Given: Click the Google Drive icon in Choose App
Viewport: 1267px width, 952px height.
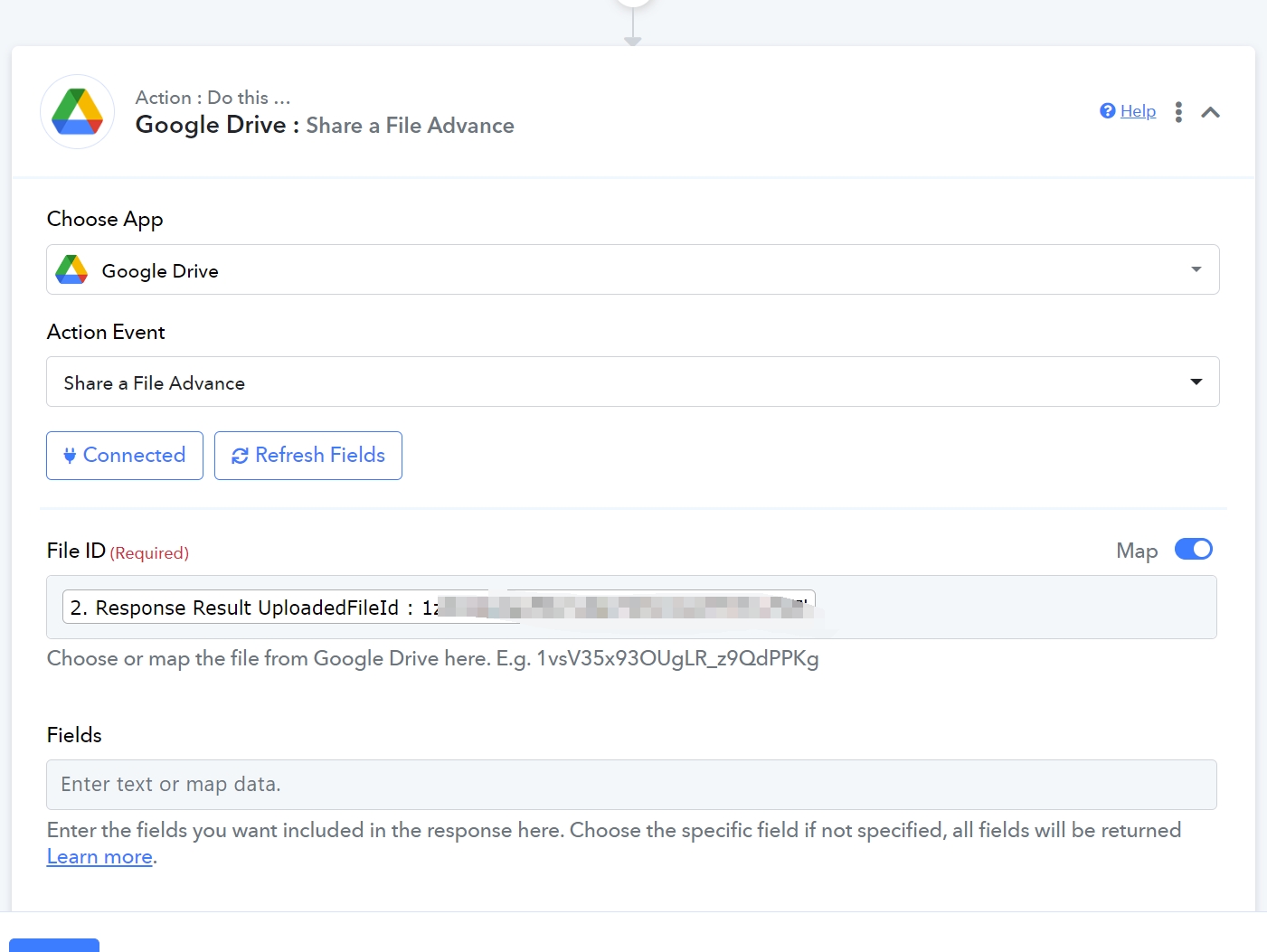Looking at the screenshot, I should 71,269.
